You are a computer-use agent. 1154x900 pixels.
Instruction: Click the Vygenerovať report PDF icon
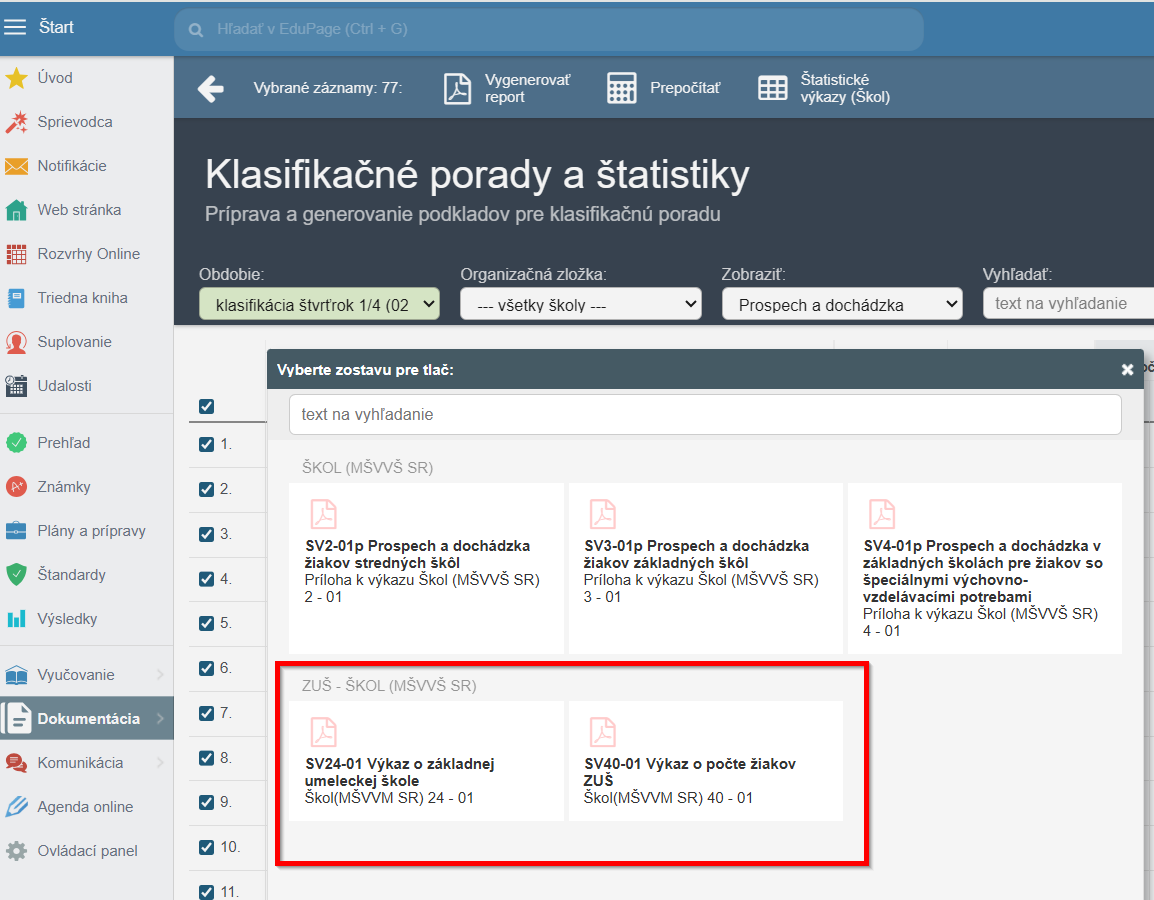coord(457,89)
